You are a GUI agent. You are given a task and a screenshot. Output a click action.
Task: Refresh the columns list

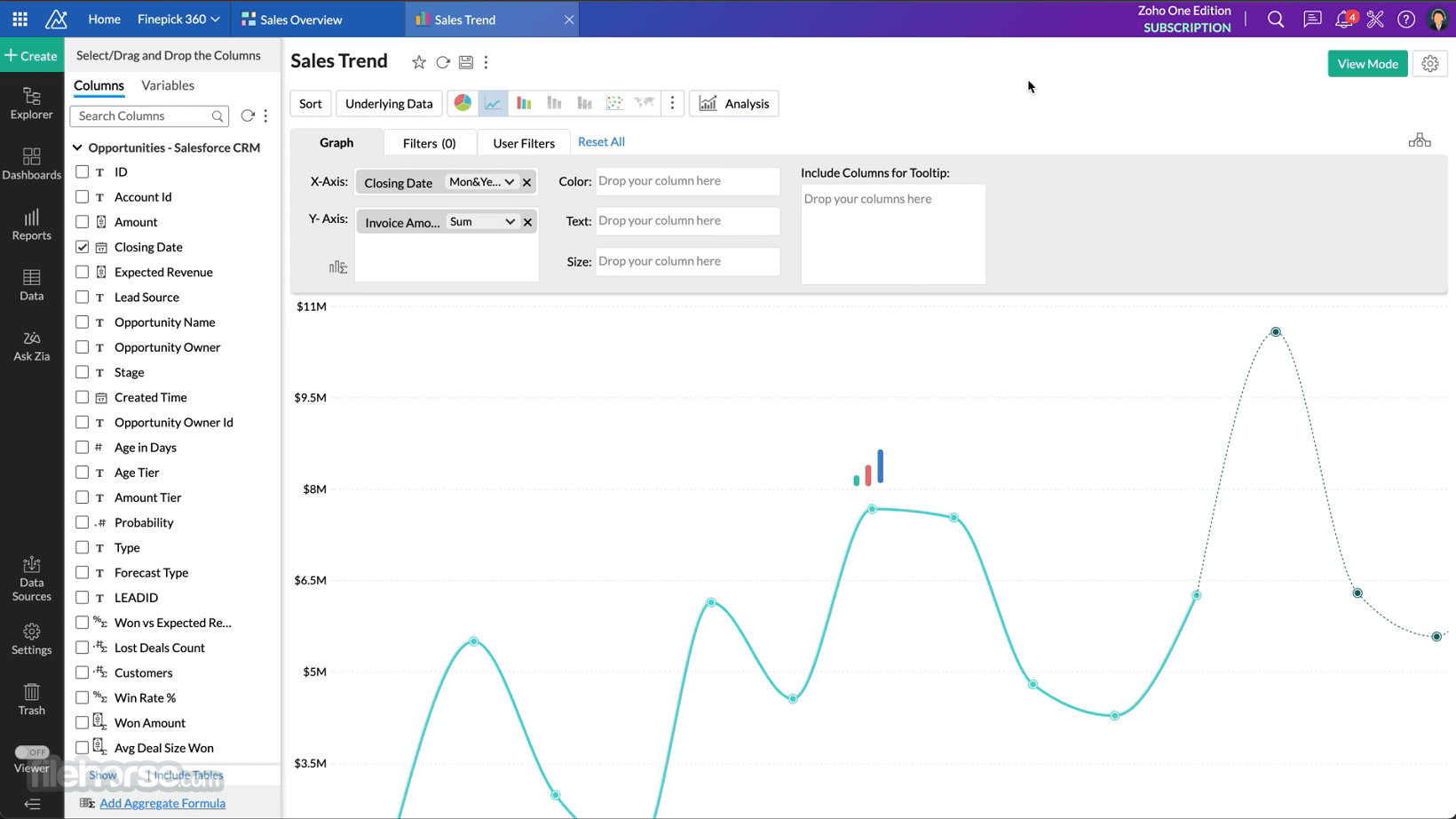[248, 115]
